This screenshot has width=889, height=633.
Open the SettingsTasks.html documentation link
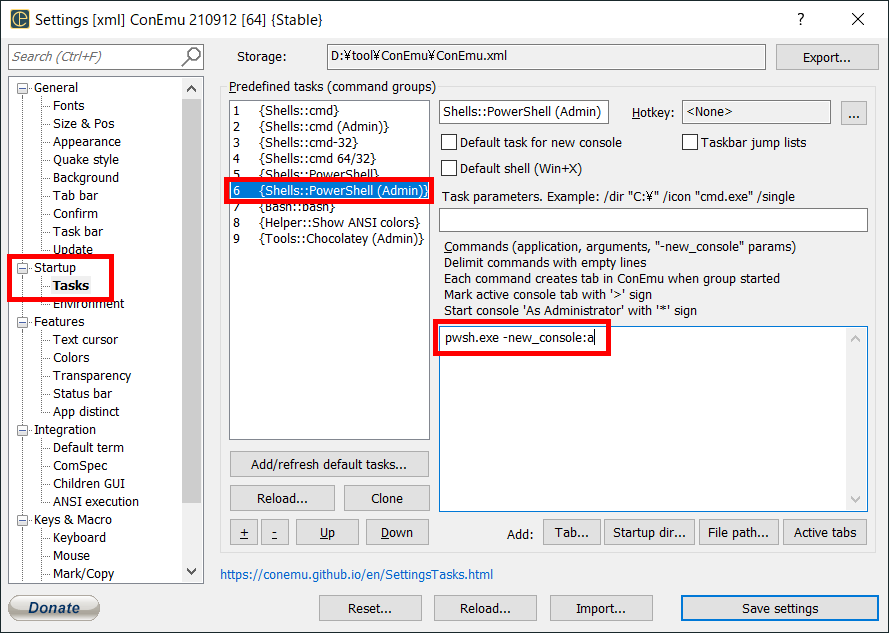pos(357,575)
